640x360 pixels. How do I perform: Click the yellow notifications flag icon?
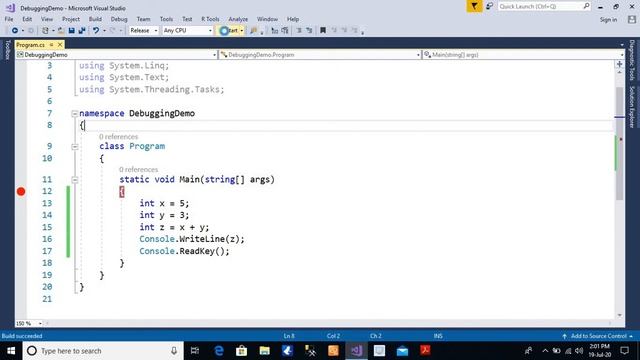(x=474, y=6)
